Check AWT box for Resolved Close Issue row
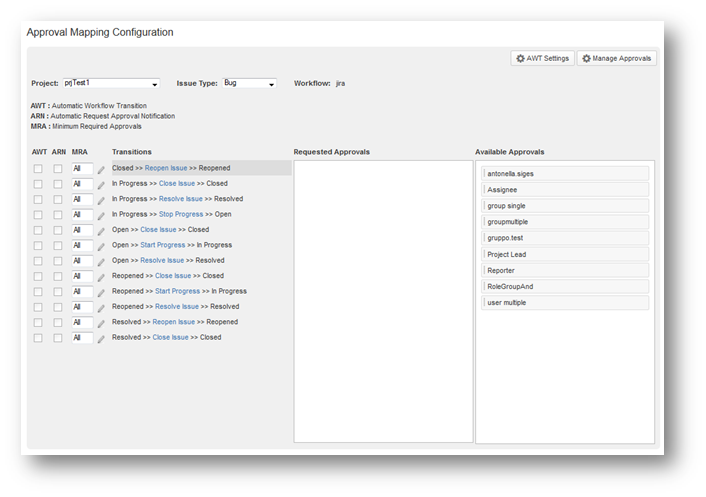706x497 pixels. pos(38,338)
